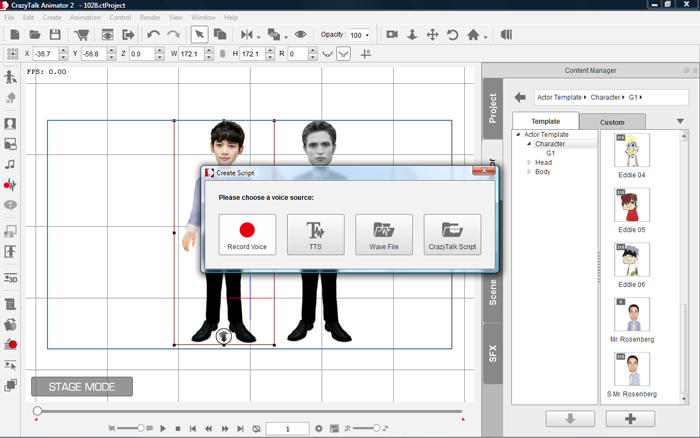Toggle the eye visibility icon in toolbar
This screenshot has height=438, width=700.
click(x=301, y=35)
